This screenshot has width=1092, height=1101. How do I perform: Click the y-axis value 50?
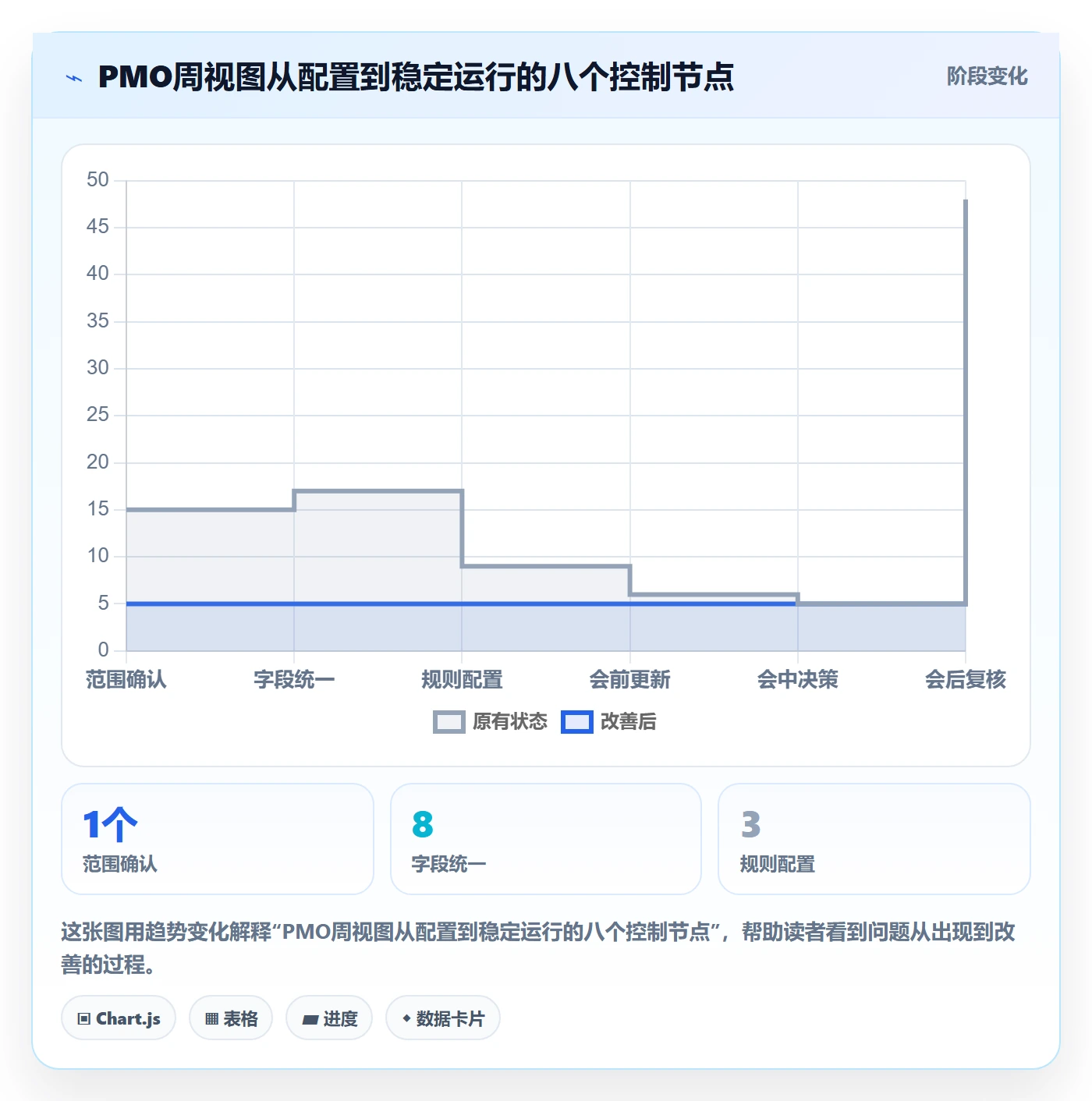97,180
